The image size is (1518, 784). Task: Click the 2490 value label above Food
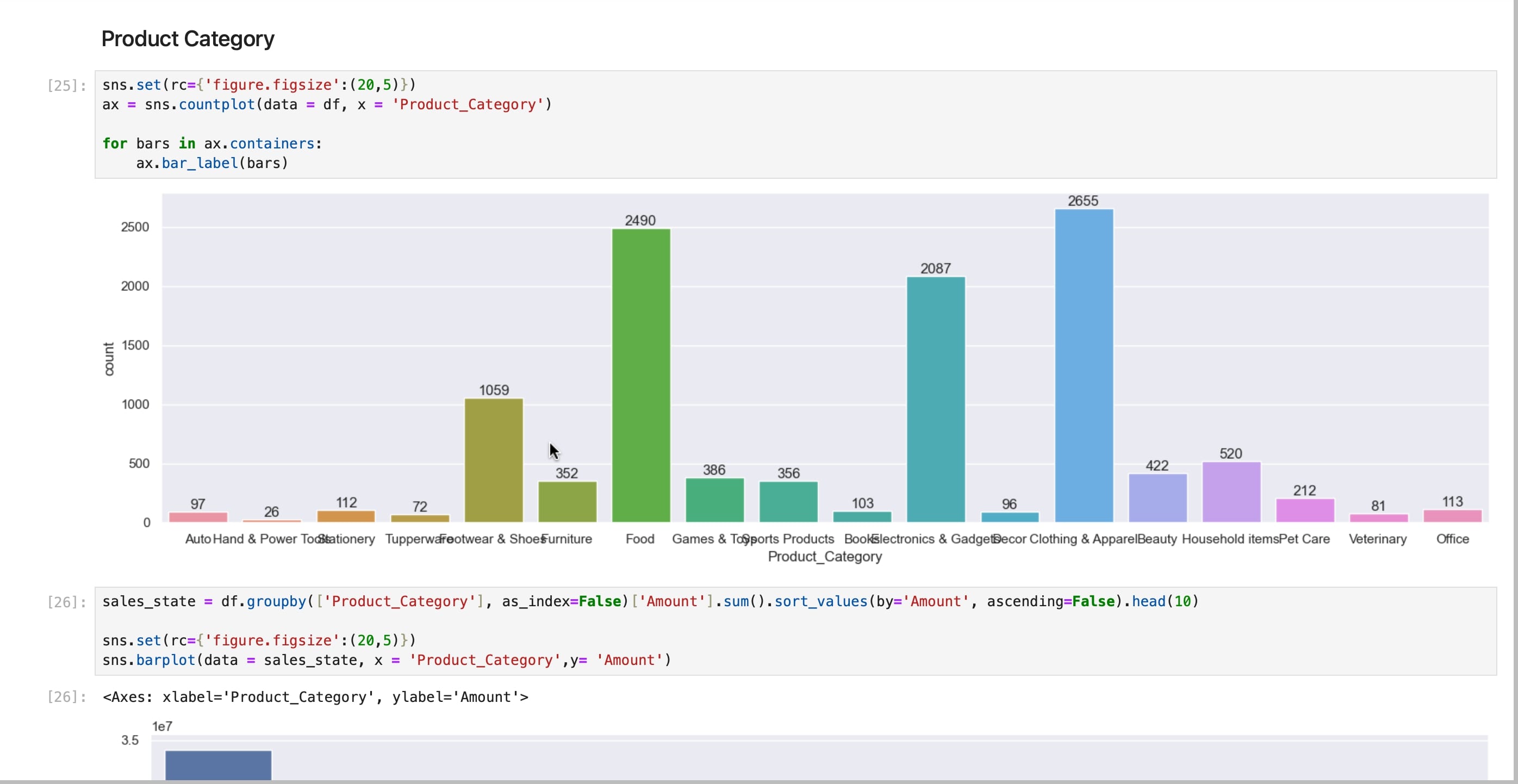[640, 220]
